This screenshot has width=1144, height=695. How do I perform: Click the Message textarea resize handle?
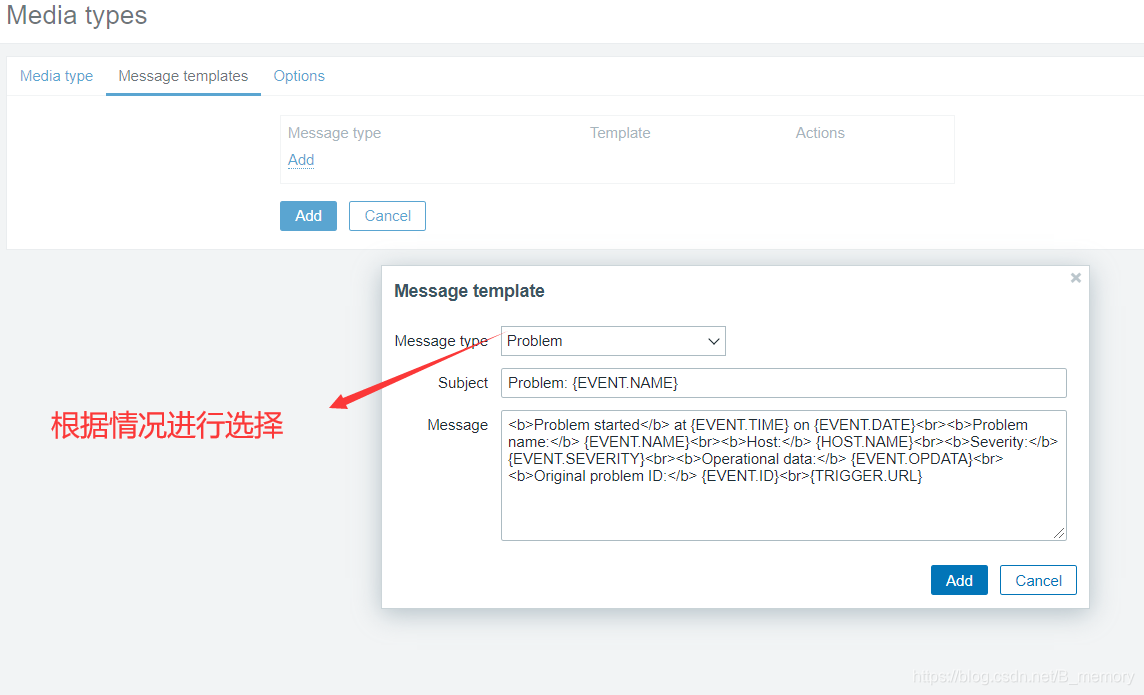[x=1059, y=533]
